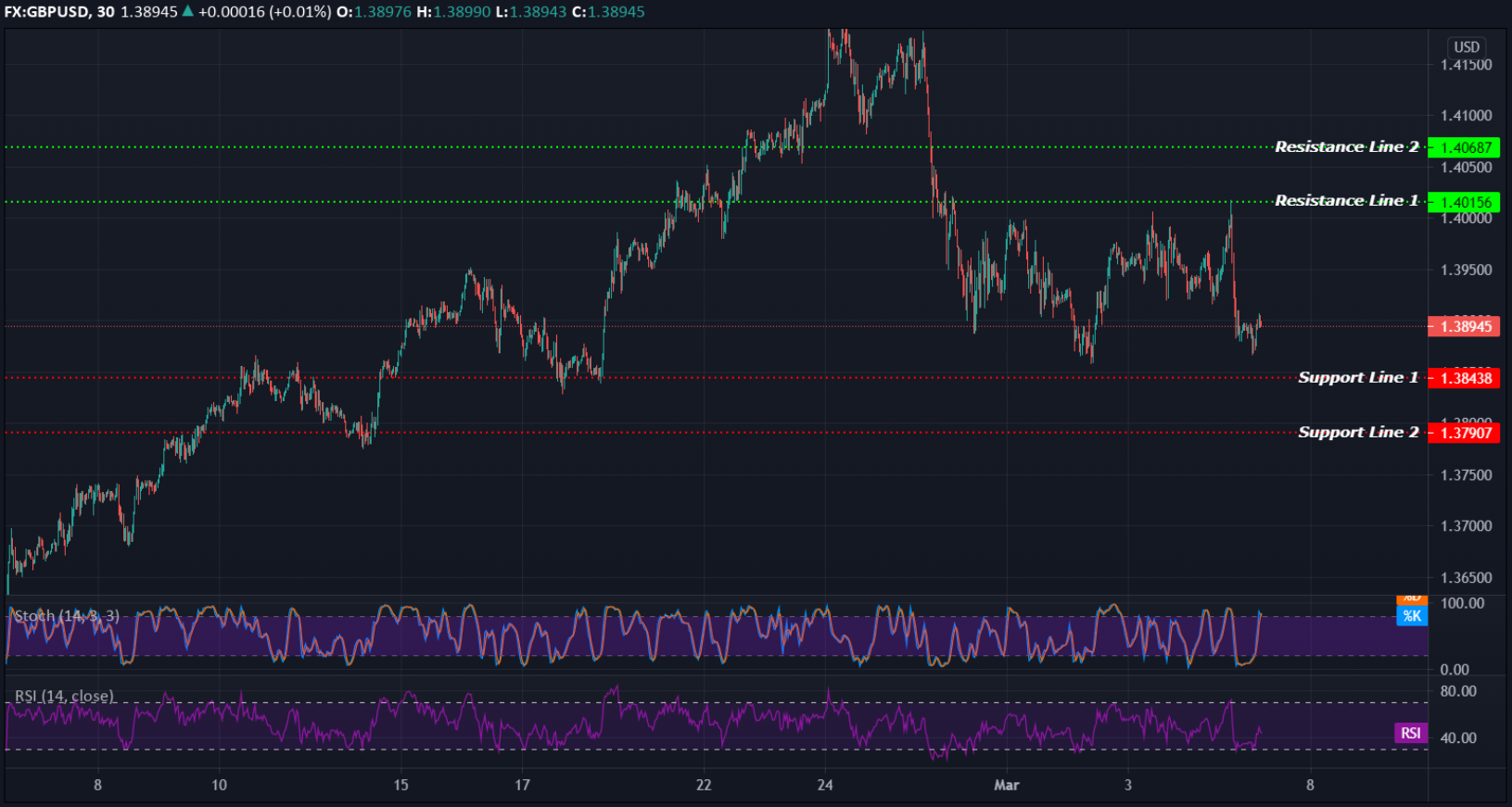Viewport: 1512px width, 807px height.
Task: Click the 40.00 RSI scale value
Action: click(x=1458, y=738)
